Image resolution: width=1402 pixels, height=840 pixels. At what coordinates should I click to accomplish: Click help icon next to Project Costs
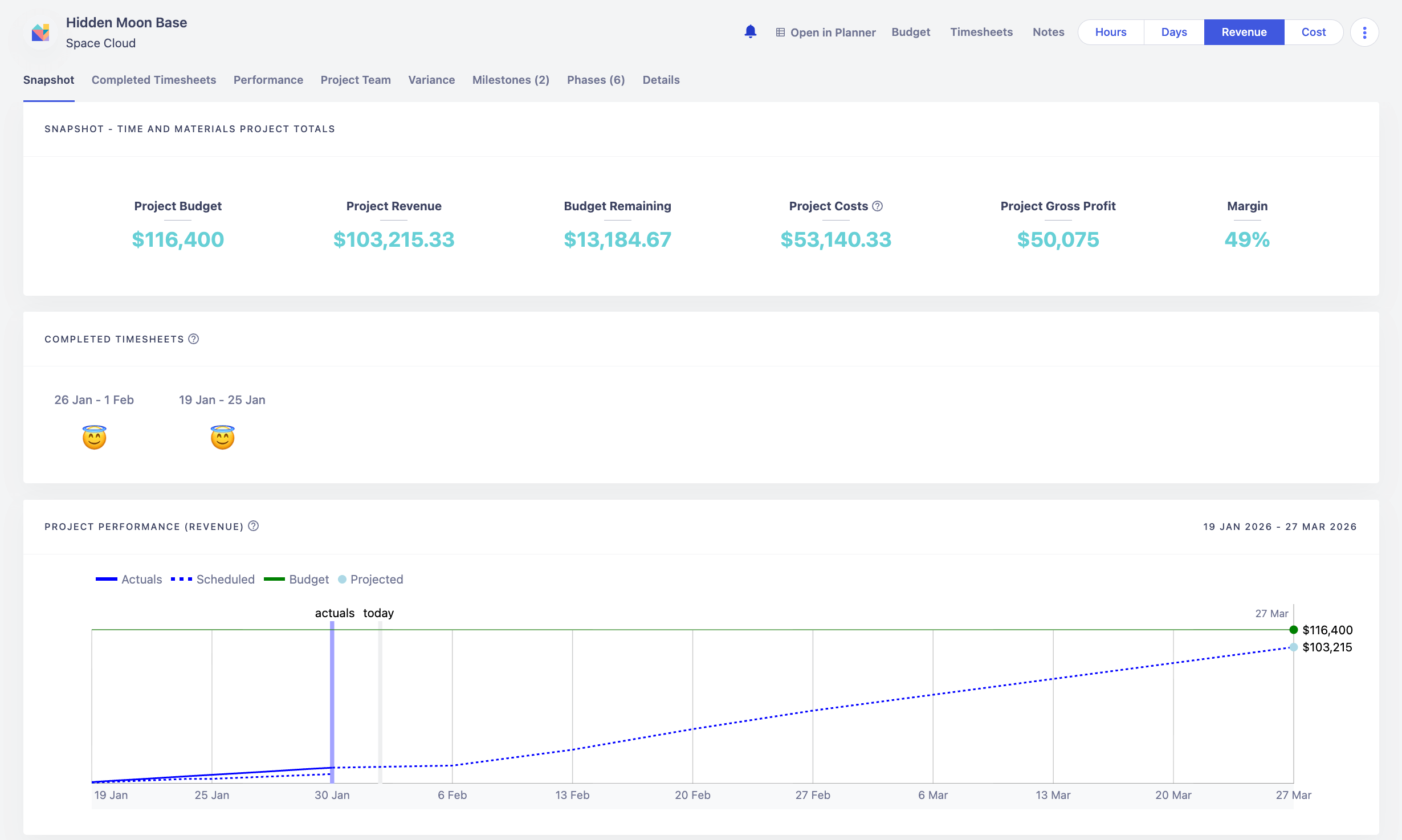(x=878, y=206)
